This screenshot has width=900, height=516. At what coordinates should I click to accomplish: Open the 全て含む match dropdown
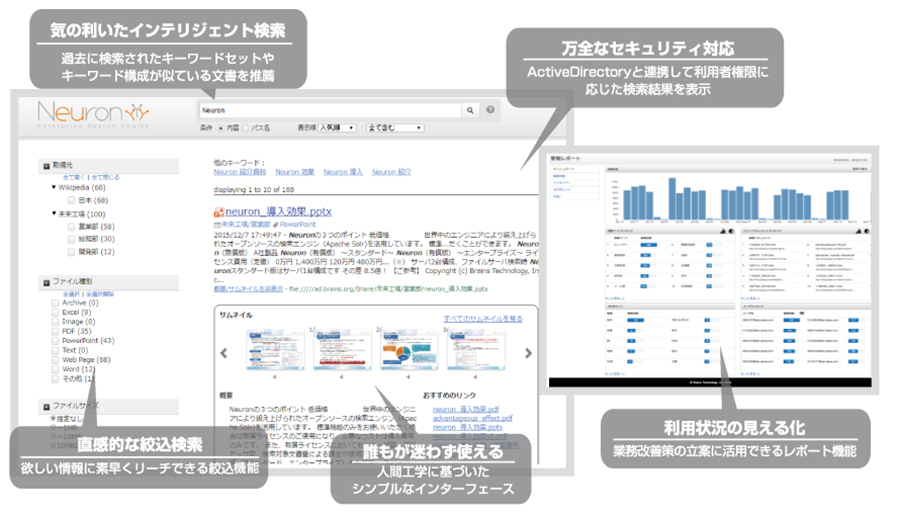(395, 127)
